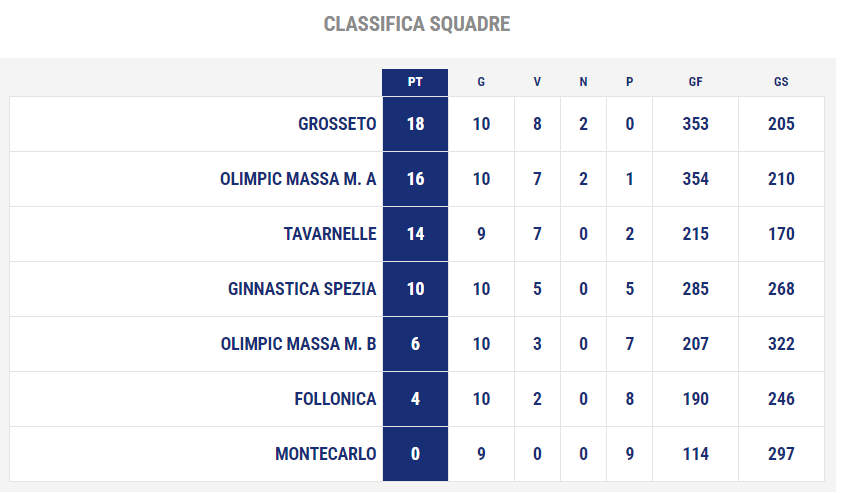841x493 pixels.
Task: Select the MONTECARLO team name
Action: 326,454
